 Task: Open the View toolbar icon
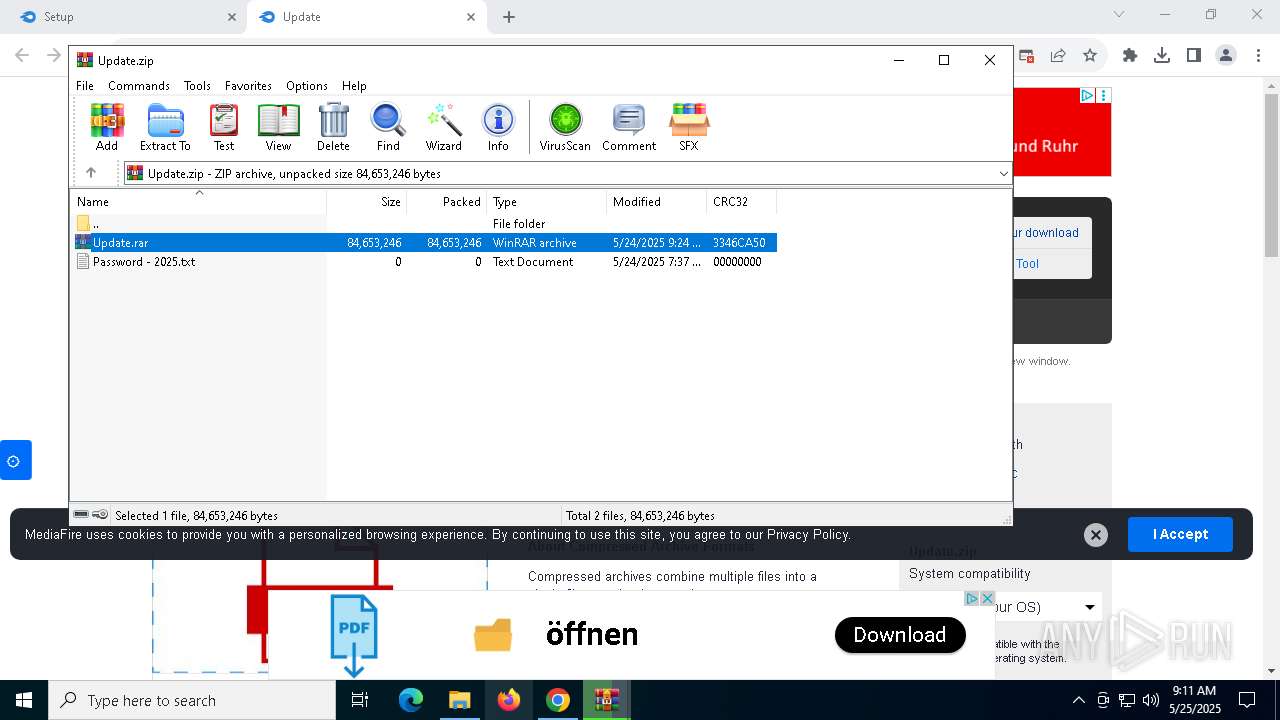[278, 127]
